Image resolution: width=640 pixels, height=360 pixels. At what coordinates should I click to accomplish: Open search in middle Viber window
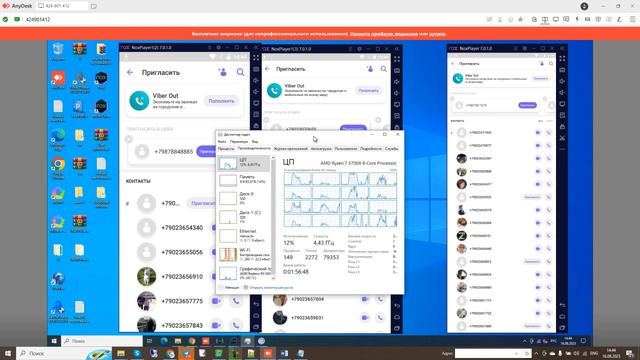point(384,69)
